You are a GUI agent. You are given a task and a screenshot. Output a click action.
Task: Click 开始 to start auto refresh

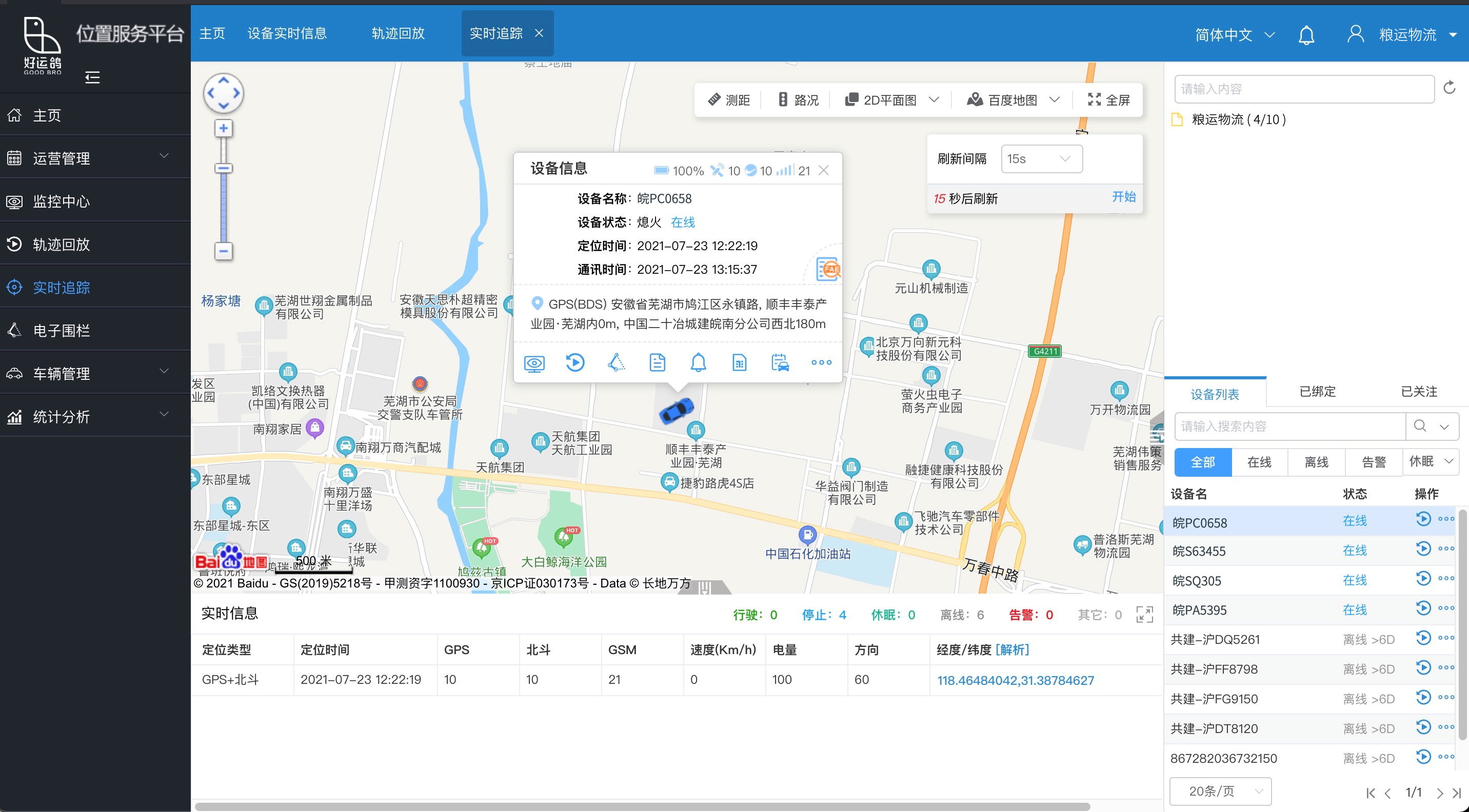(1123, 196)
